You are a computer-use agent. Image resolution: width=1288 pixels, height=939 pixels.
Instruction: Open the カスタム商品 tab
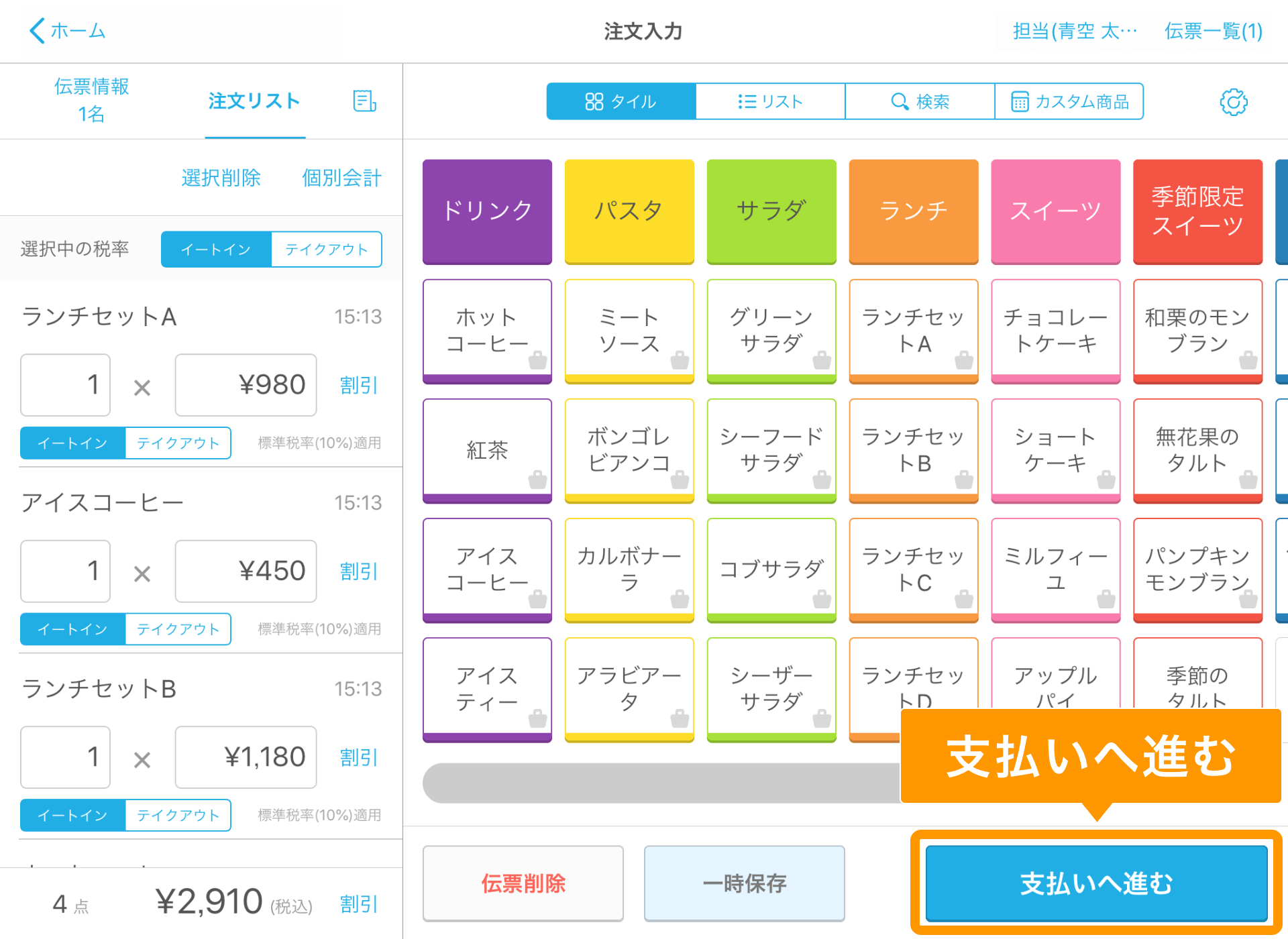pos(1069,101)
